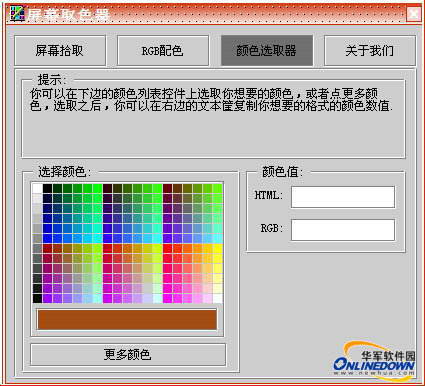Pick the black swatch in grid's bottom-left corner
The height and width of the screenshot is (386, 425).
coord(38,298)
